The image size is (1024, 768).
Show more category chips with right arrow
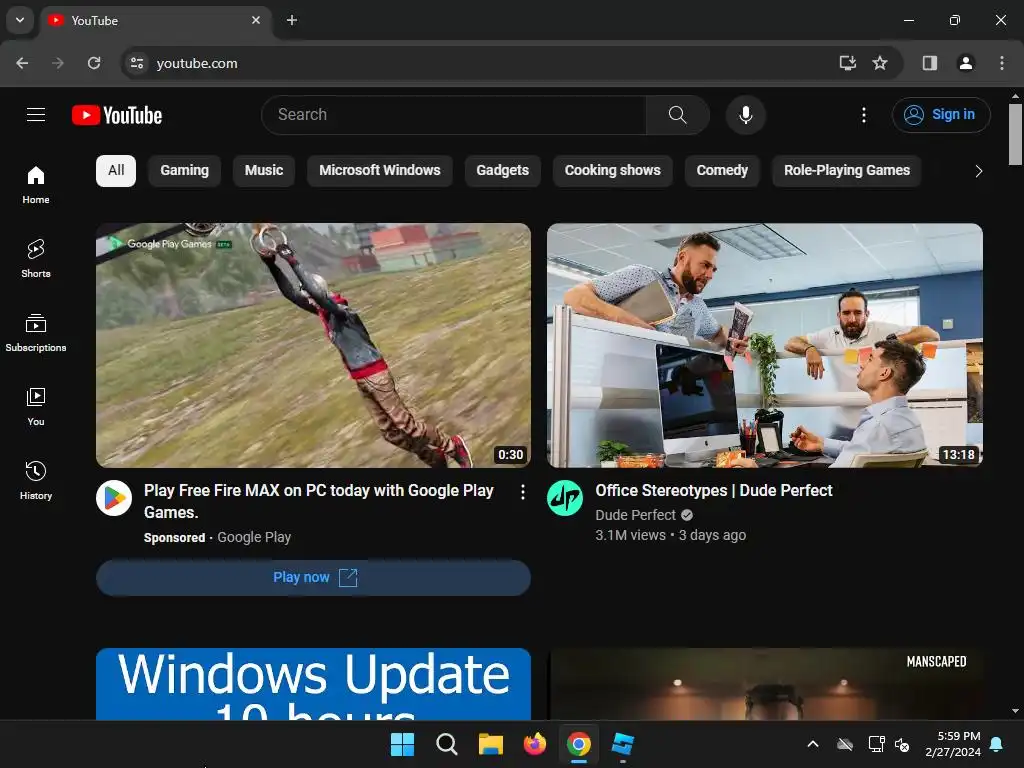pyautogui.click(x=978, y=171)
